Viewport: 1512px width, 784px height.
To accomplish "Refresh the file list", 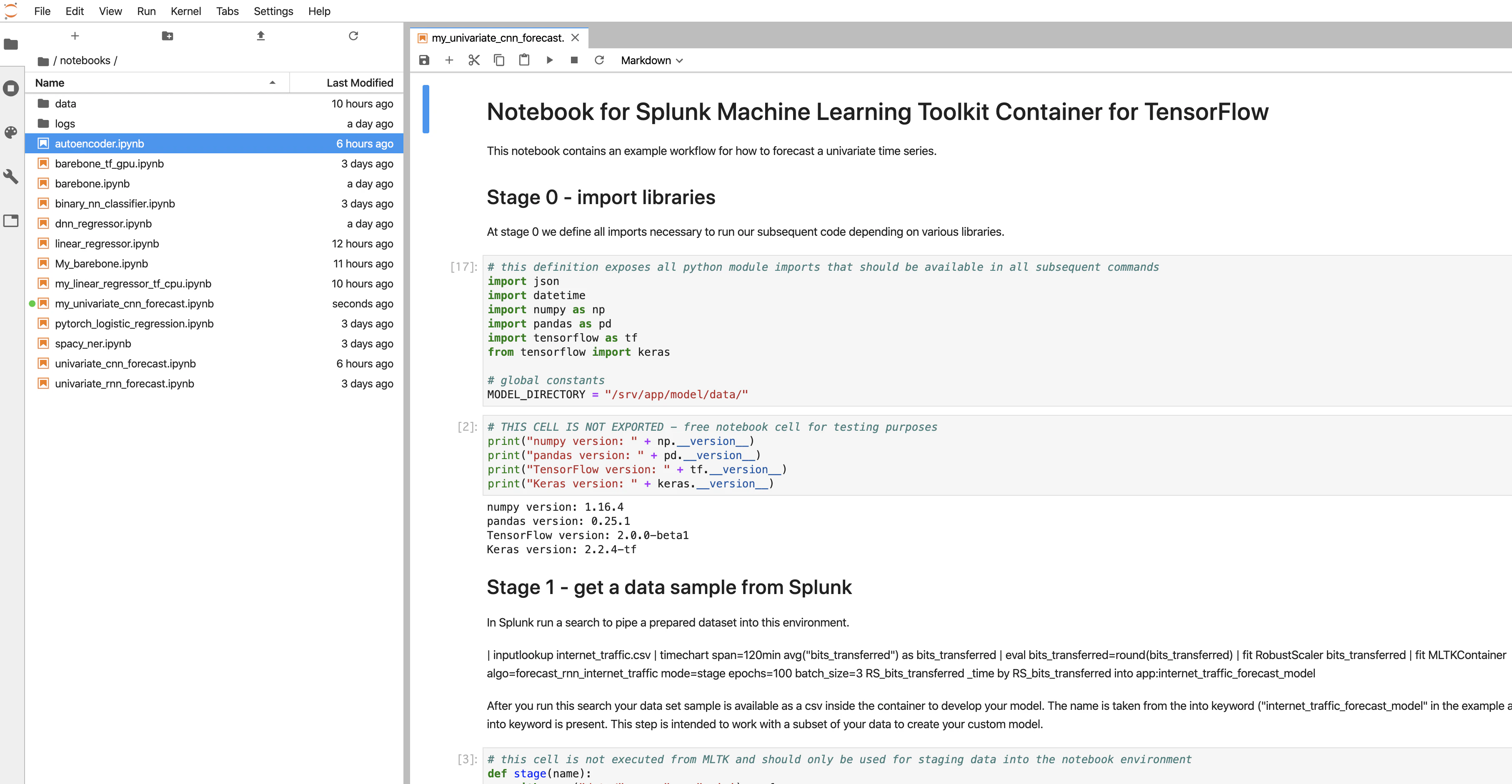I will [x=353, y=36].
